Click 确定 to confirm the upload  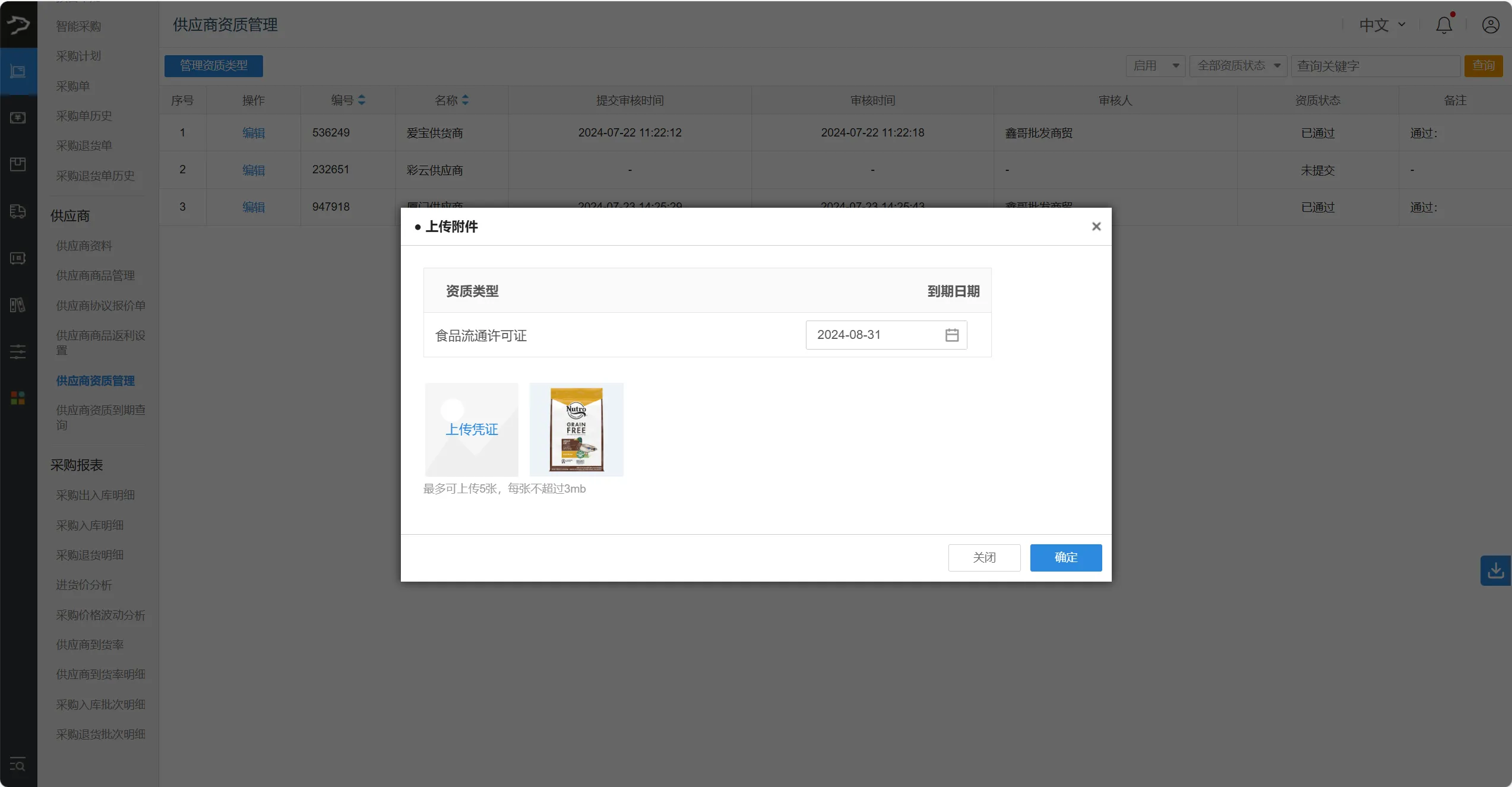(x=1065, y=557)
